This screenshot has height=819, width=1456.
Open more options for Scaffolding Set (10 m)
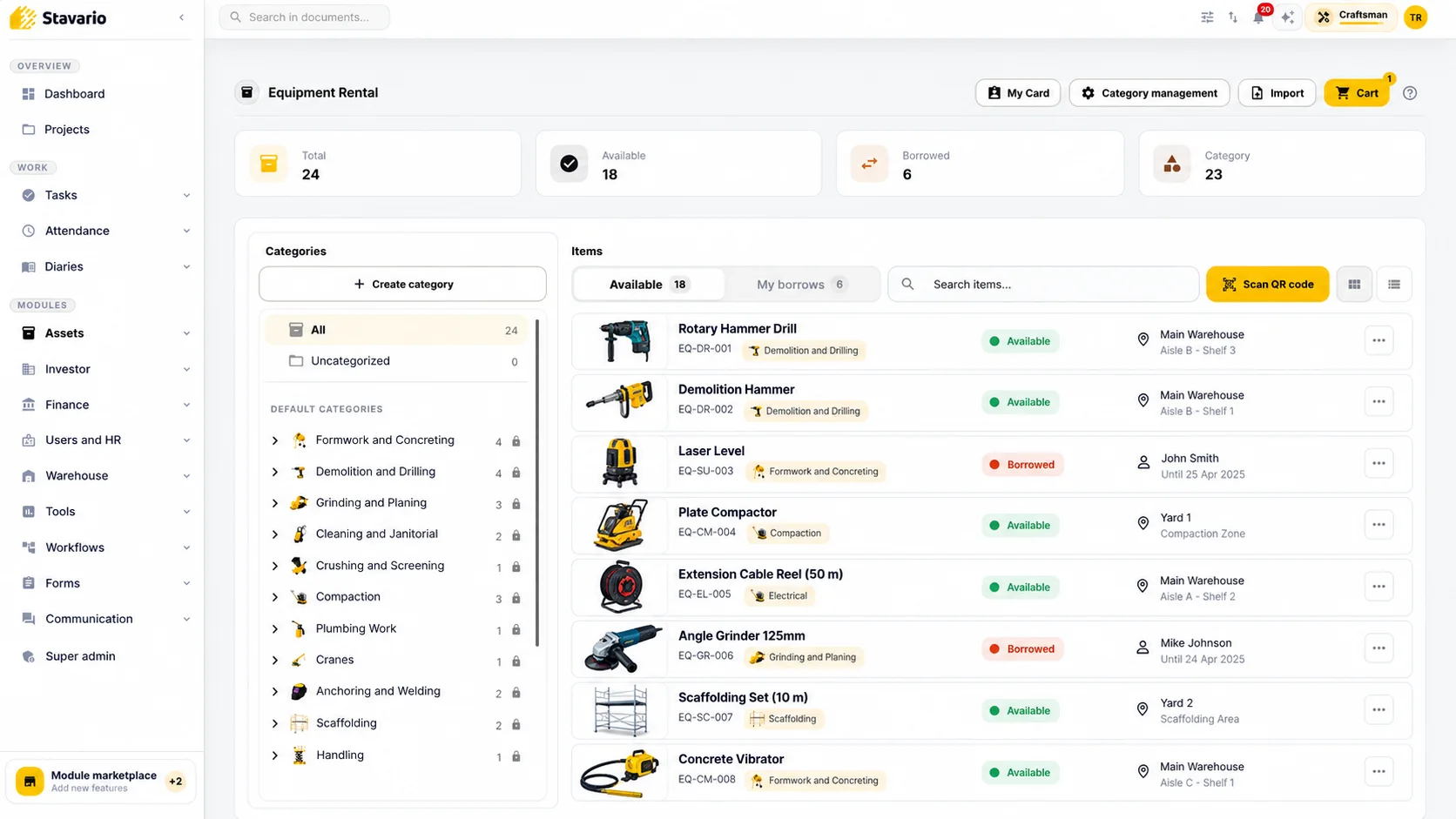1378,709
